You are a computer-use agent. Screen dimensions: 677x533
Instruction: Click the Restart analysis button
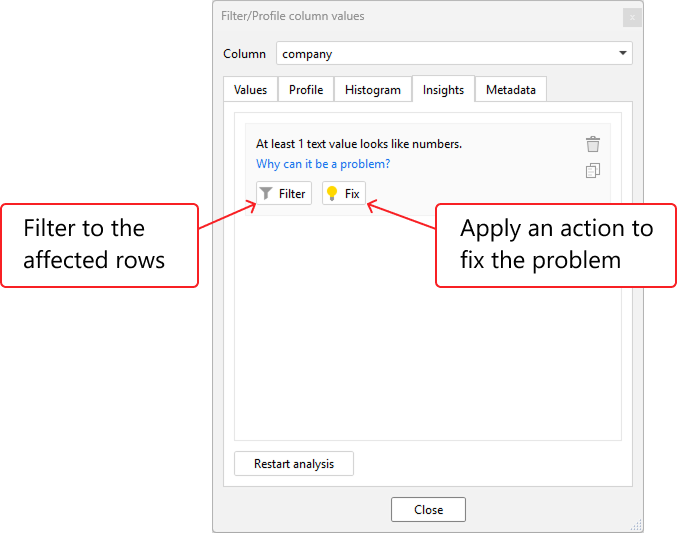pos(294,463)
